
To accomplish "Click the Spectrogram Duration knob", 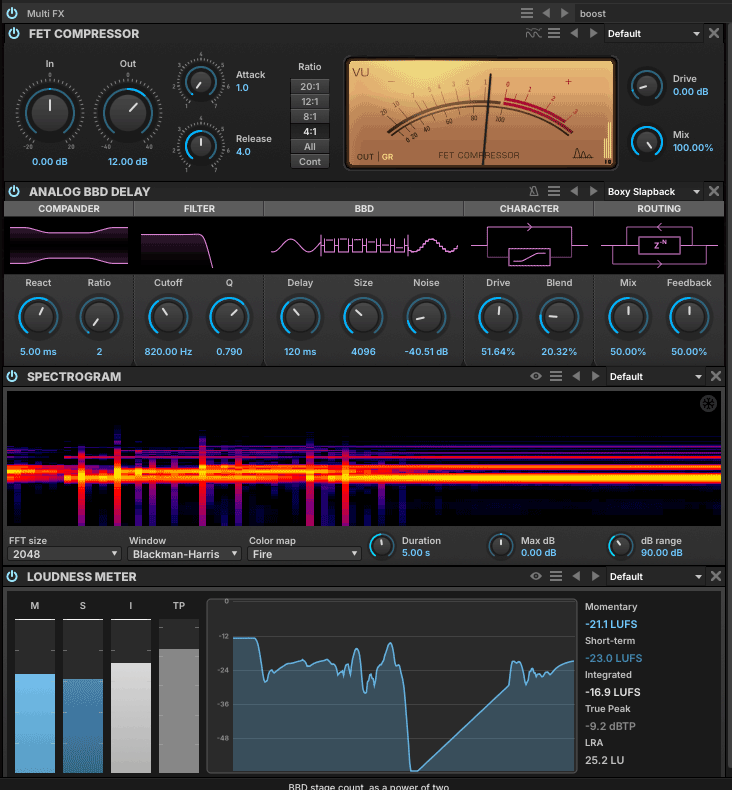I will [382, 546].
